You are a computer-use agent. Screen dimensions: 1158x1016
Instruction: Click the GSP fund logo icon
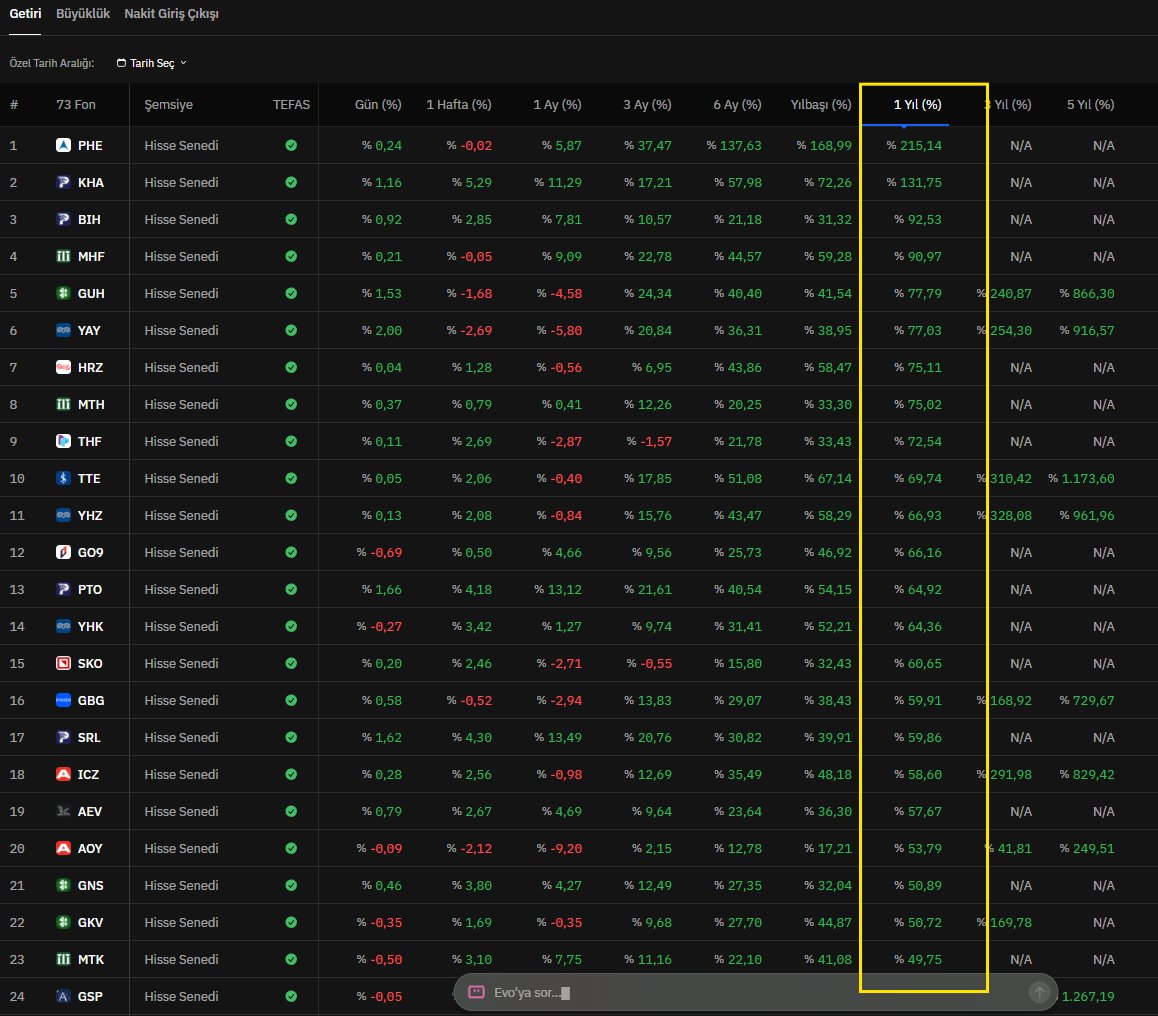tap(64, 996)
